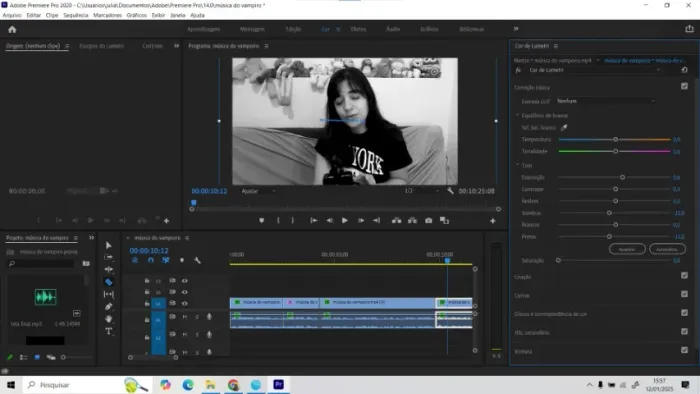Toggle the Curvas section checkbox

pos(684,294)
